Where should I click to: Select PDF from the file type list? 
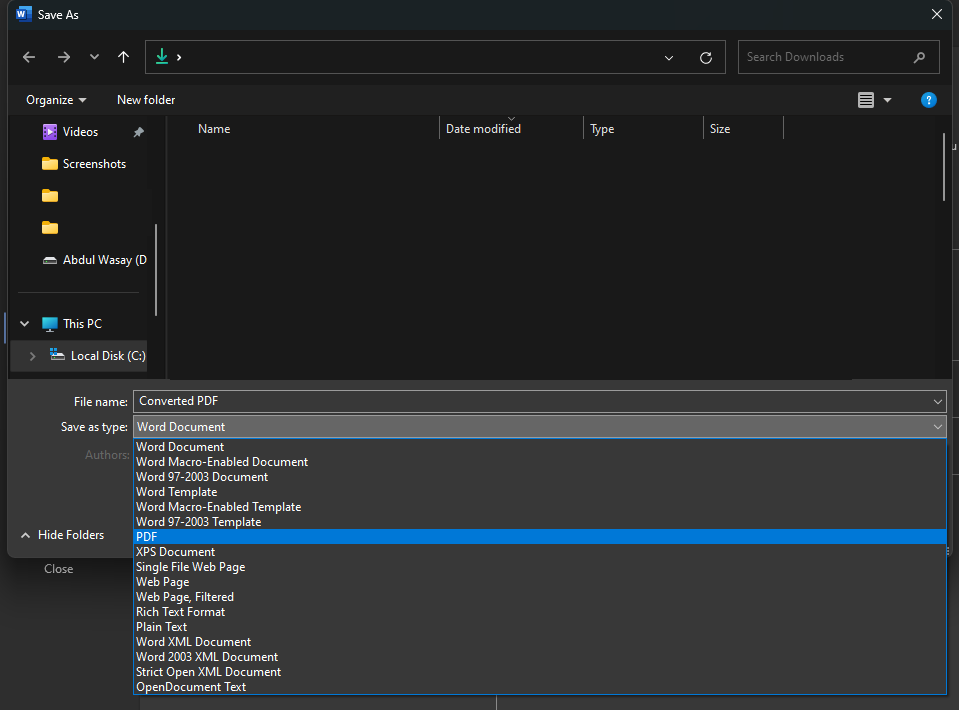tap(147, 537)
